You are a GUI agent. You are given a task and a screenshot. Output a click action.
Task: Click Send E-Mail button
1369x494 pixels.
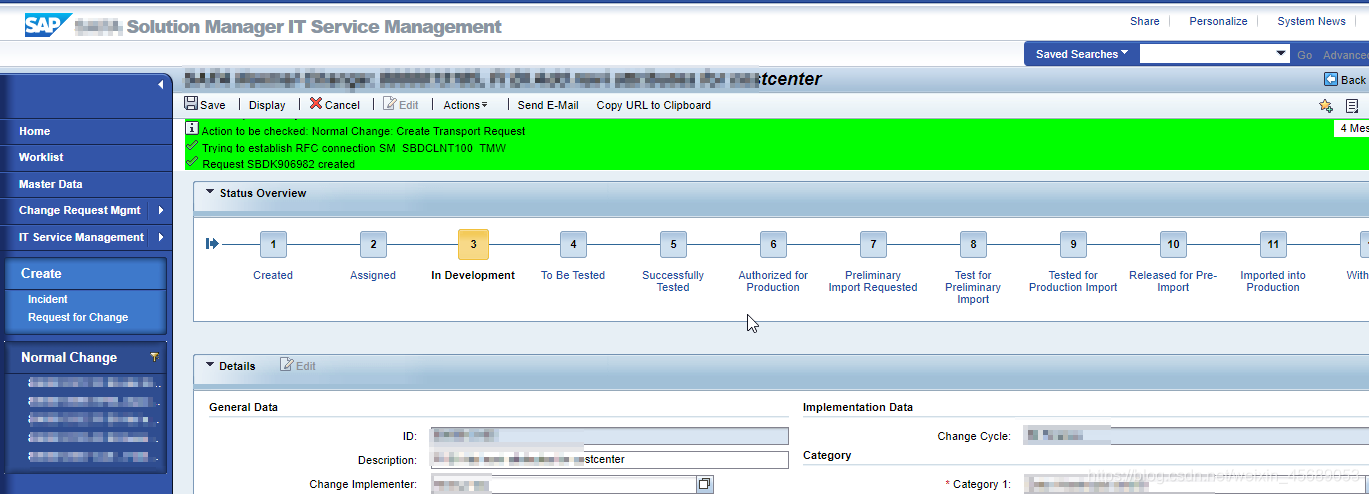click(x=548, y=105)
